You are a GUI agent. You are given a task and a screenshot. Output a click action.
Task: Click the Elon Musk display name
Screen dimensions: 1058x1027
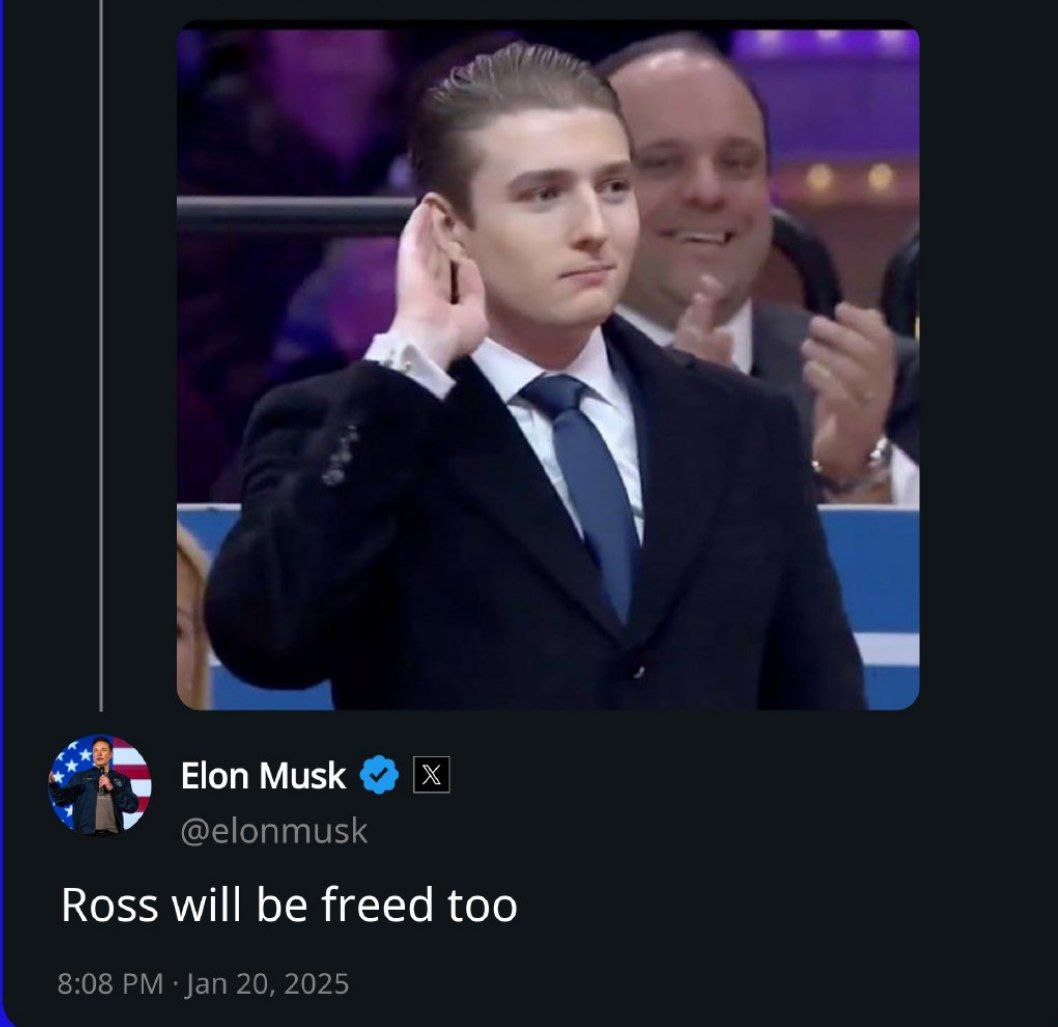[263, 775]
